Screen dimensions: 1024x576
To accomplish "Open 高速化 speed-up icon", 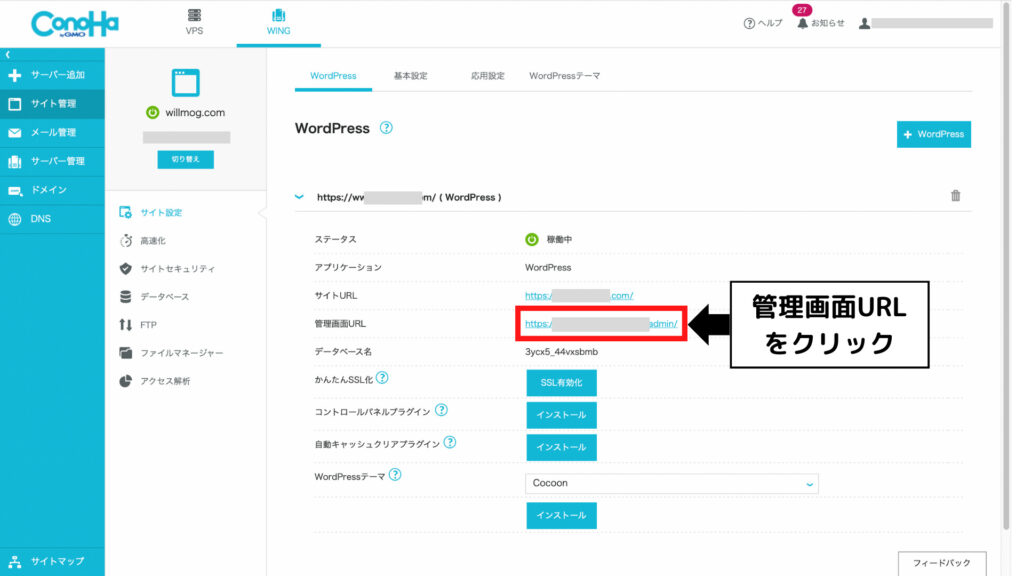I will pos(126,241).
